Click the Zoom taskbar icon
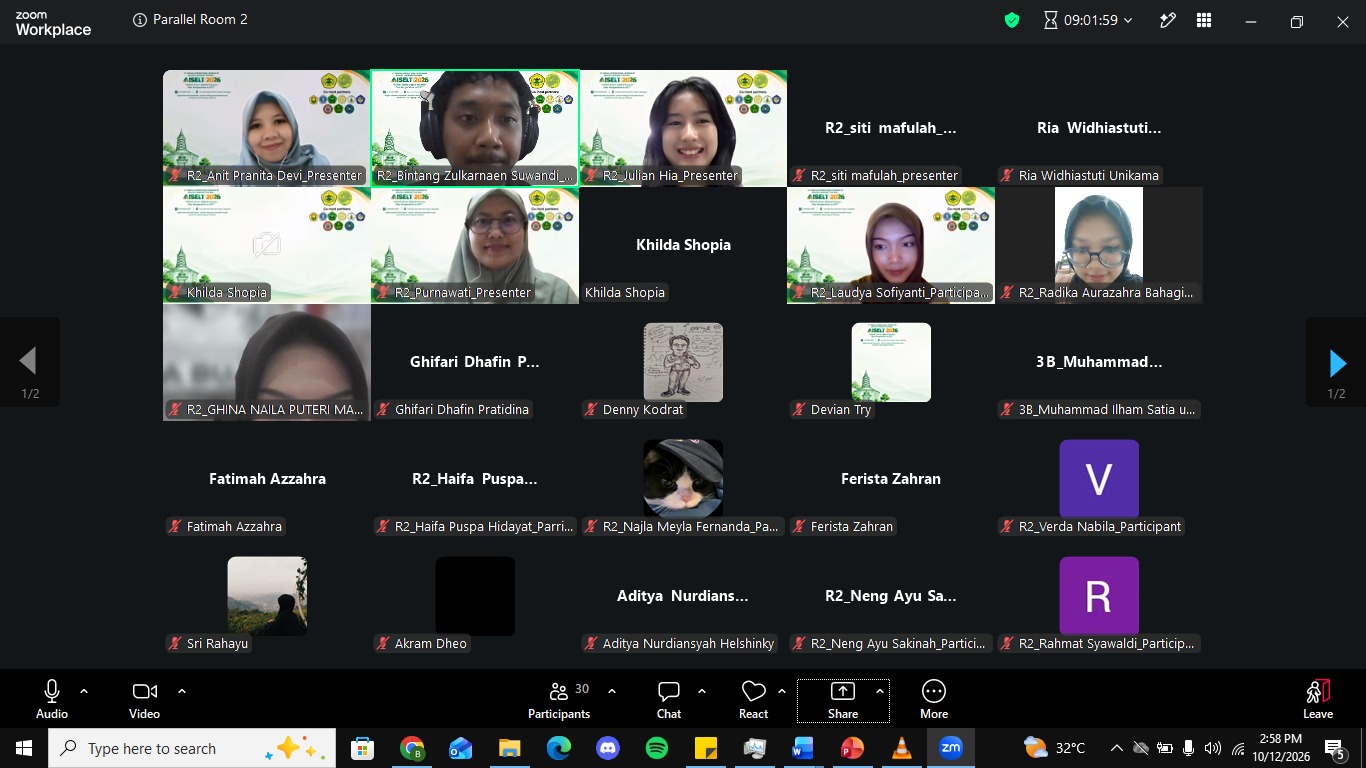The width and height of the screenshot is (1366, 768). coord(951,748)
